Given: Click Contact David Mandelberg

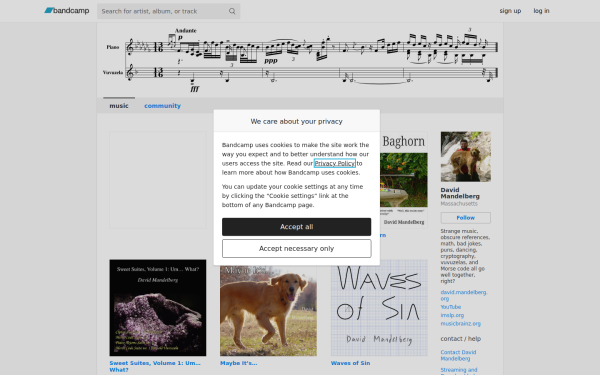Looking at the screenshot, I should pyautogui.click(x=458, y=355).
